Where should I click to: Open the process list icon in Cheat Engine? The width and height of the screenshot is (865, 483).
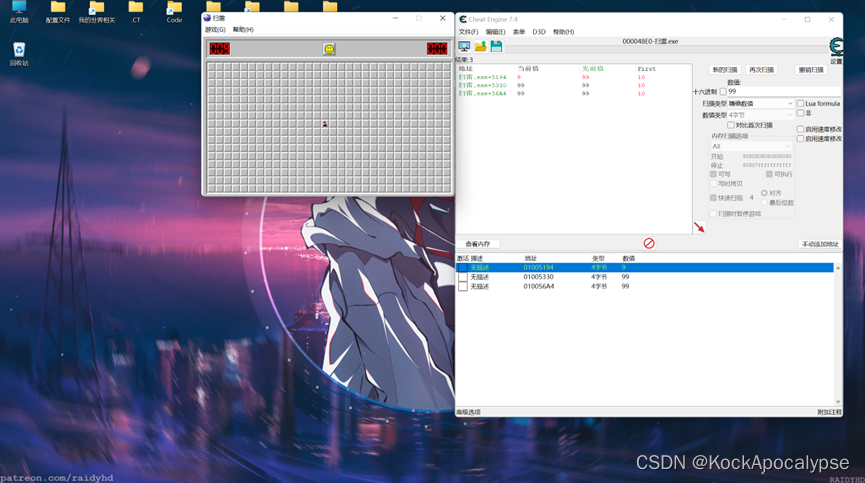click(x=464, y=46)
